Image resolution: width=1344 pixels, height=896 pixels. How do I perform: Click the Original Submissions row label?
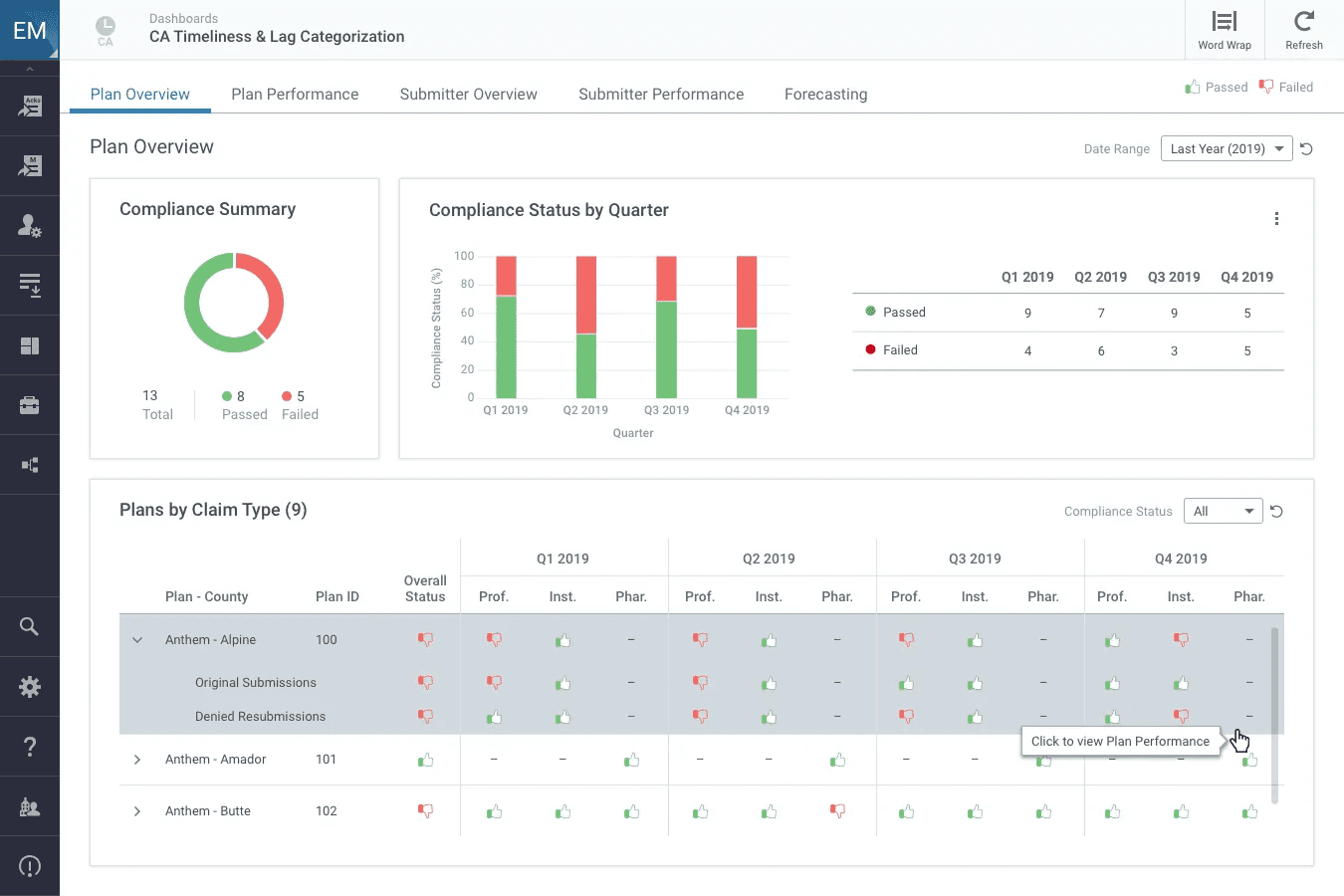[x=256, y=683]
